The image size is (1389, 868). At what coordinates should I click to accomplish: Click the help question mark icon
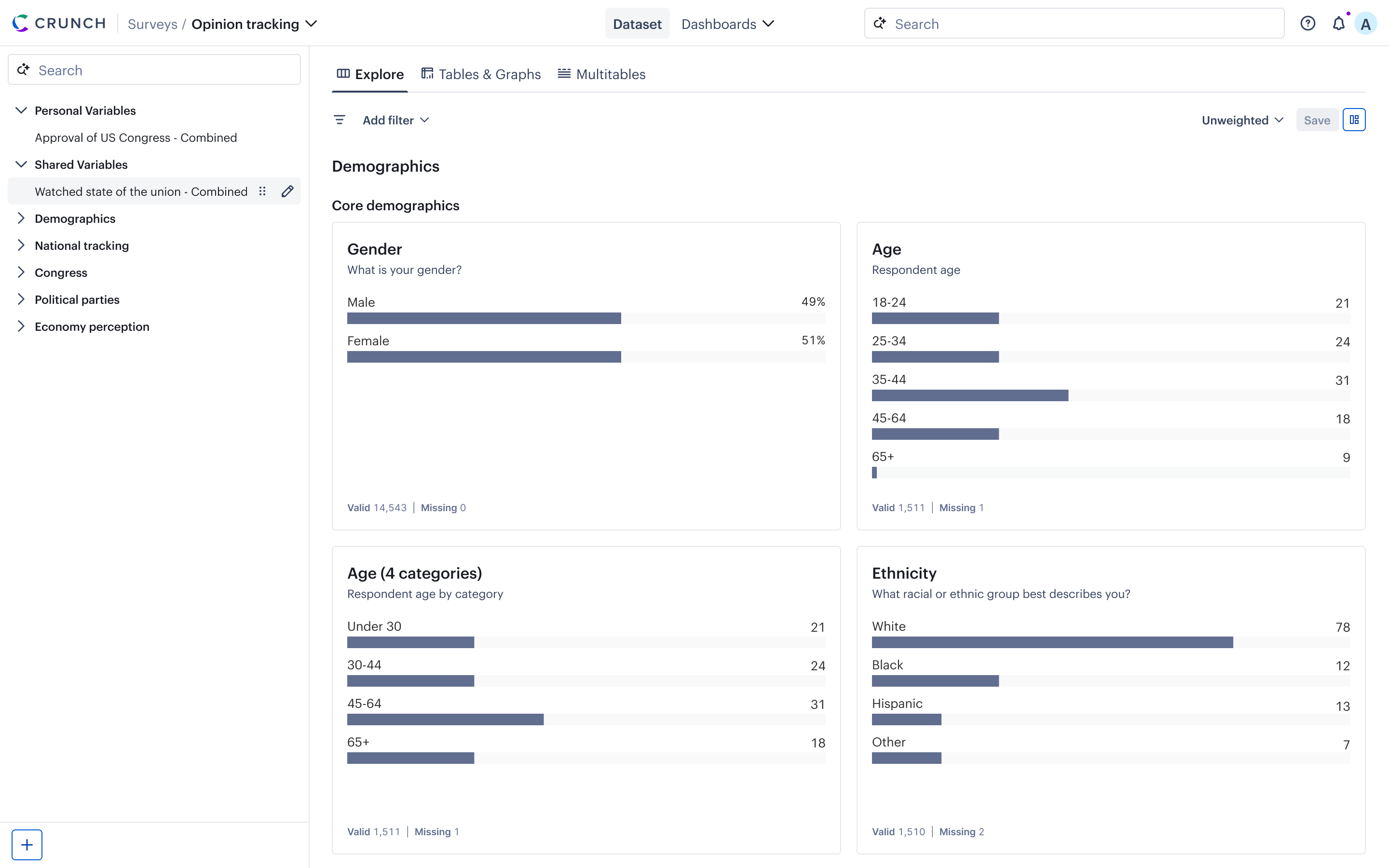coord(1307,24)
